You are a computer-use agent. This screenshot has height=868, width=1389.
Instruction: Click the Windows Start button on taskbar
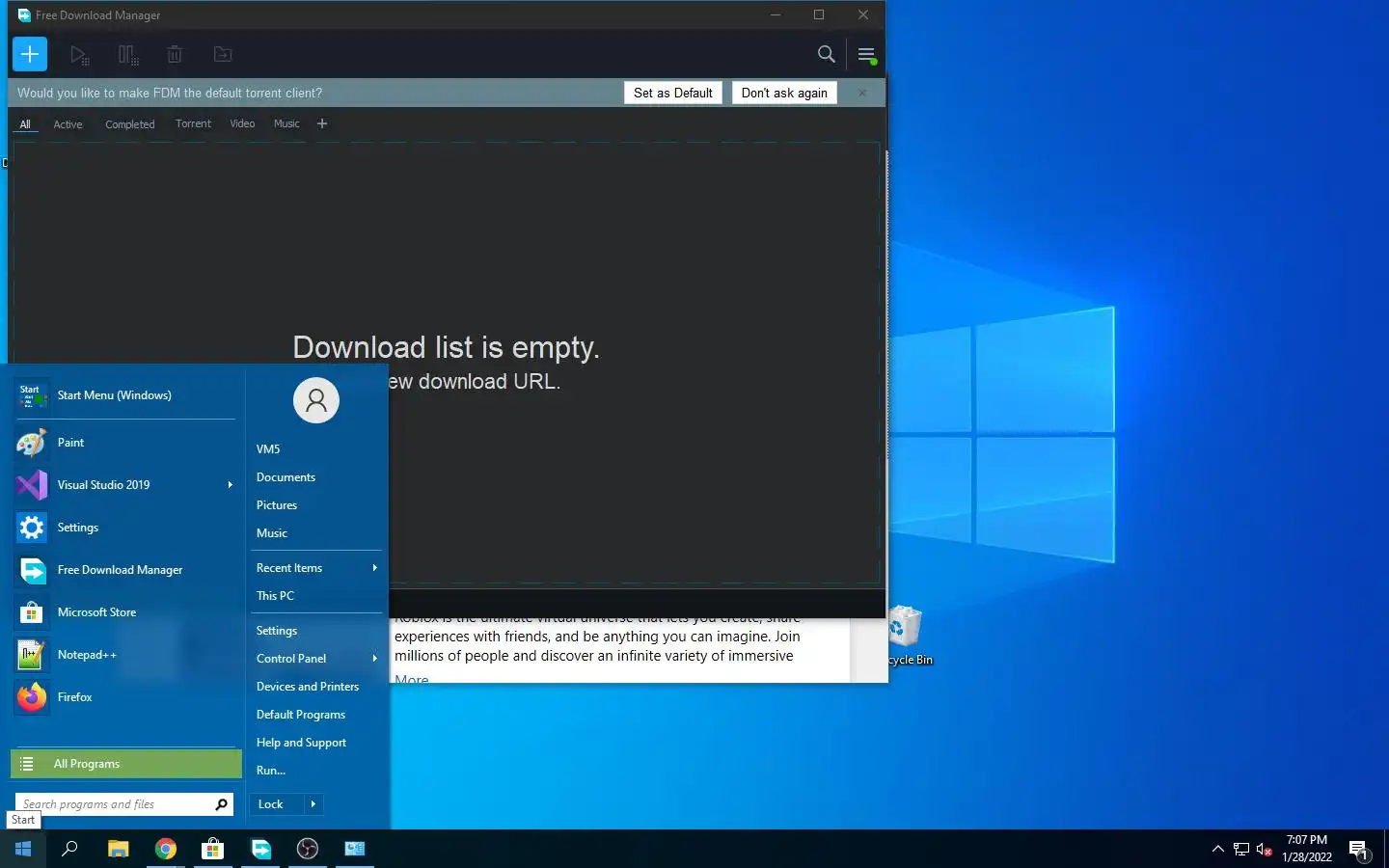pos(23,849)
